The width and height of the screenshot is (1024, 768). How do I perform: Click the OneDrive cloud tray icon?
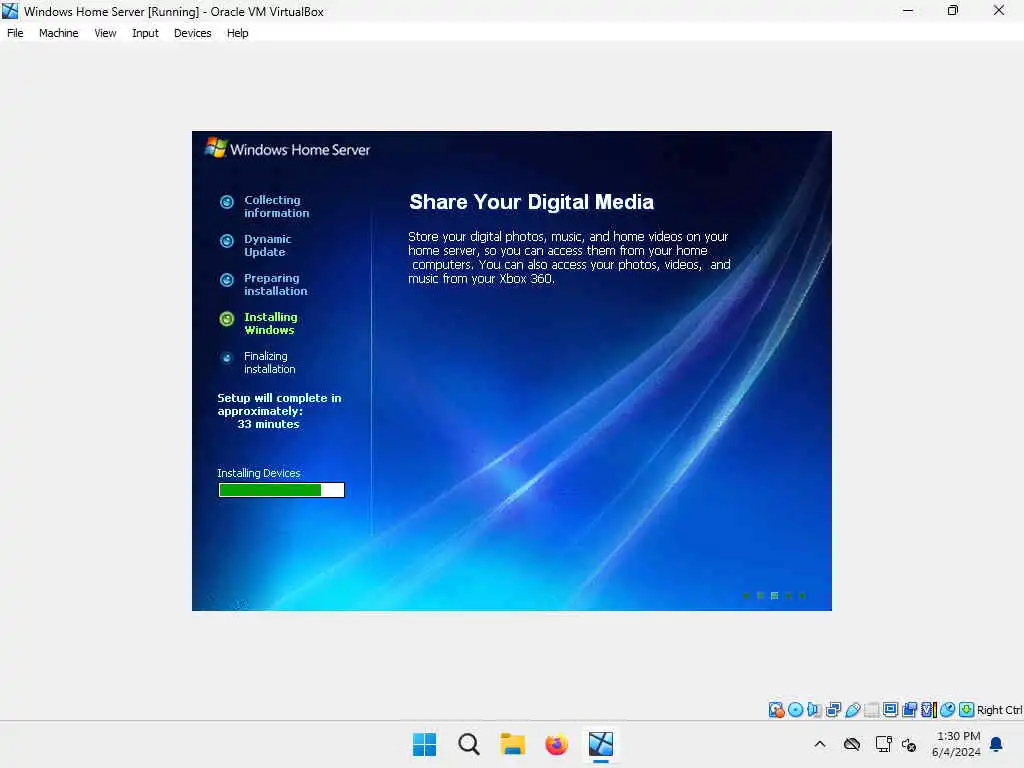[x=852, y=744]
